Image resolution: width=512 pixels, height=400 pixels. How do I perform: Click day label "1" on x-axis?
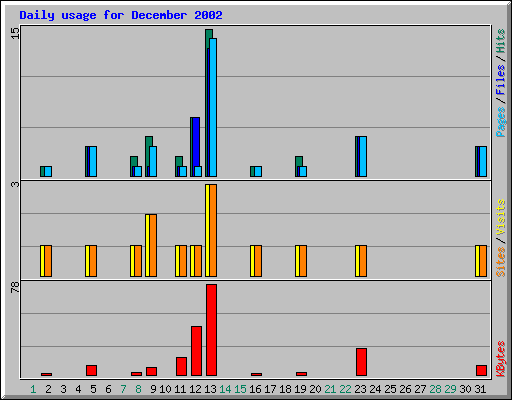[33, 389]
